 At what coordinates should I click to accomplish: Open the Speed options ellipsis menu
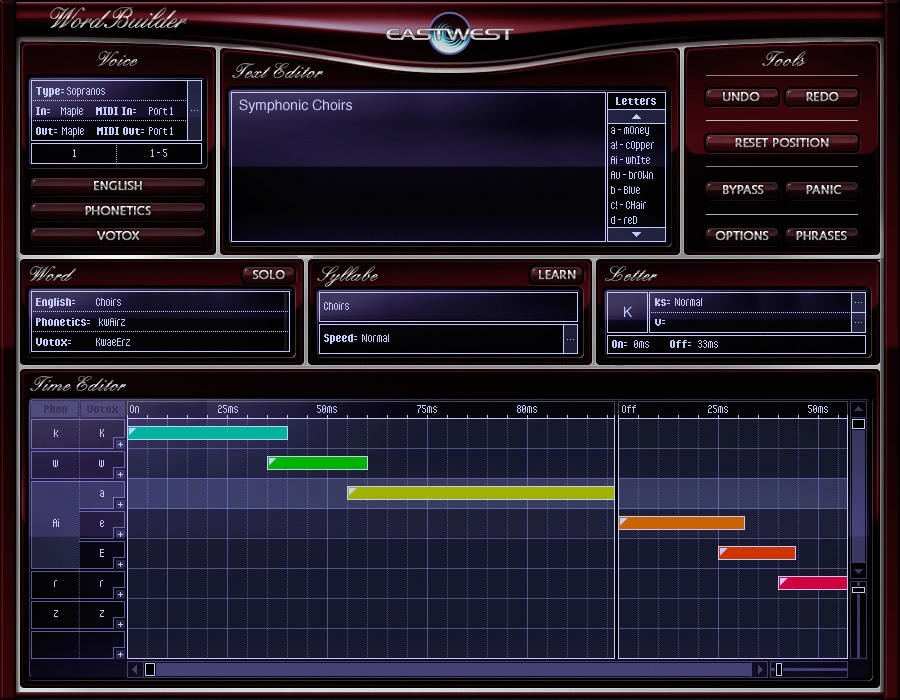[570, 339]
